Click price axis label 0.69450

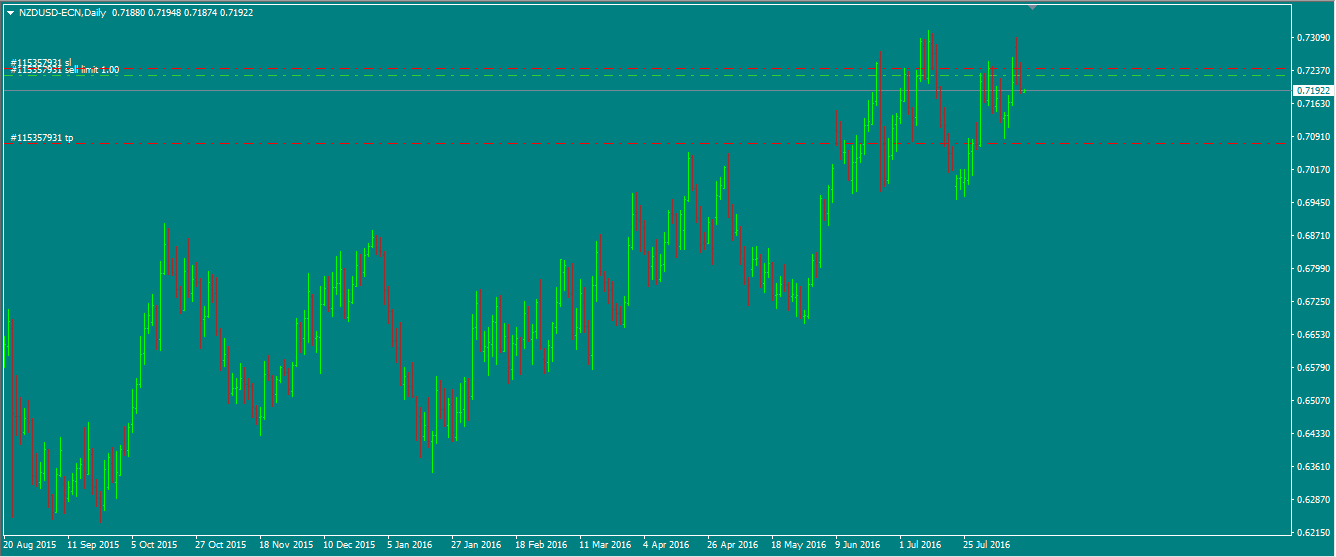point(1312,203)
